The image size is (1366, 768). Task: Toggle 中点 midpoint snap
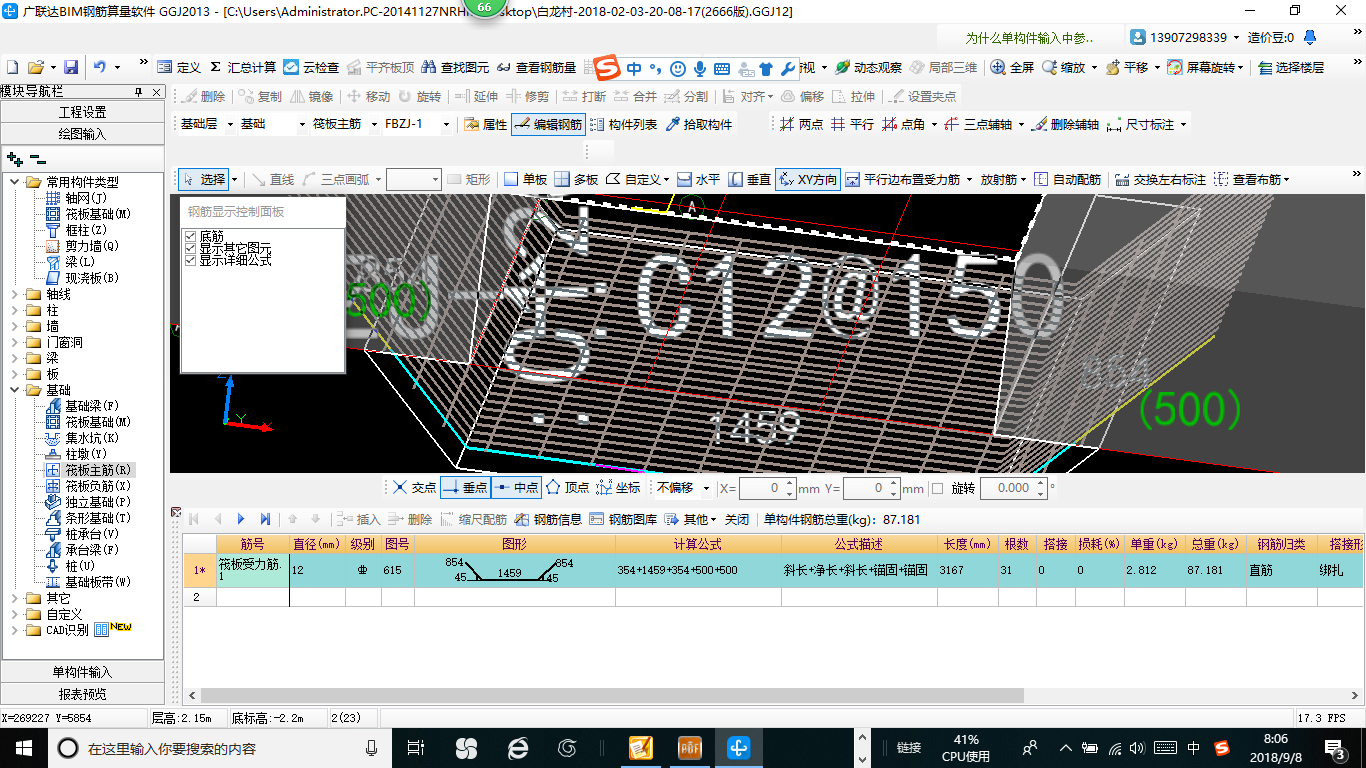coord(517,488)
